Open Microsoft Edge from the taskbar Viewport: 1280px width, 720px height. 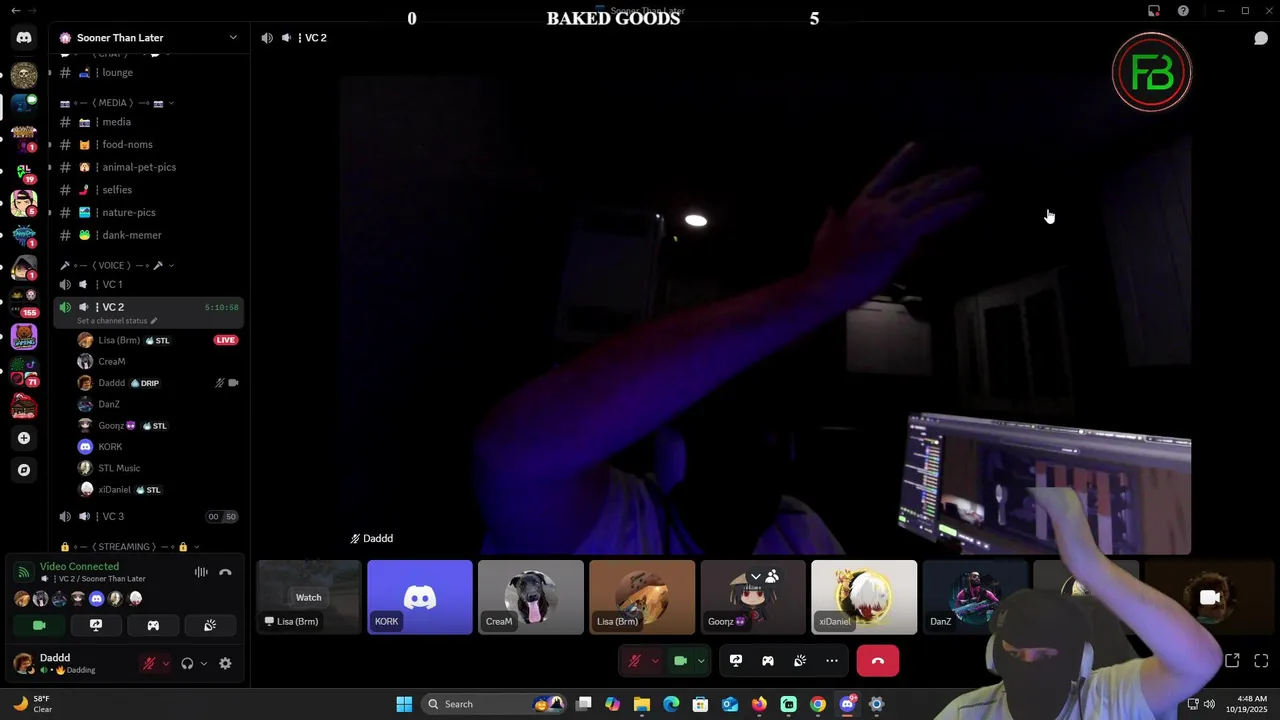671,704
